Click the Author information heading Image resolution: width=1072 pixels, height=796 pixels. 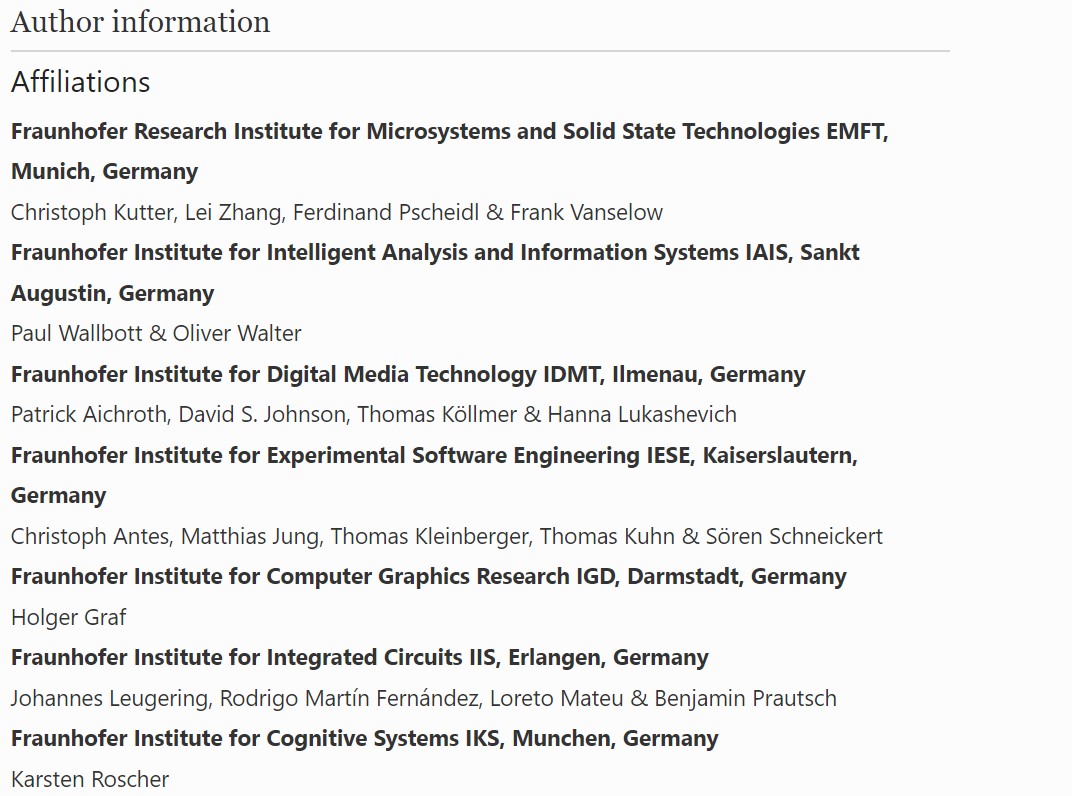coord(140,22)
